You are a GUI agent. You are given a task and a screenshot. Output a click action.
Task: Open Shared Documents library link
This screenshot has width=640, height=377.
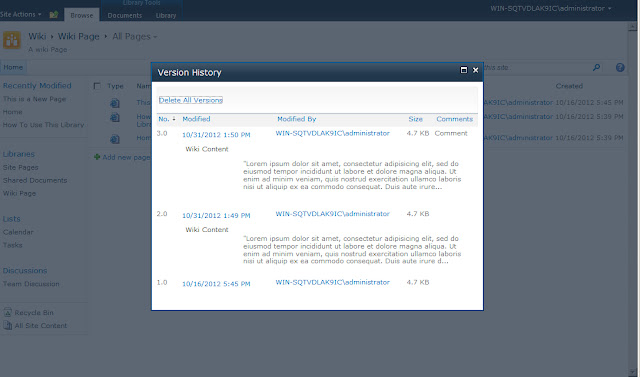point(35,180)
